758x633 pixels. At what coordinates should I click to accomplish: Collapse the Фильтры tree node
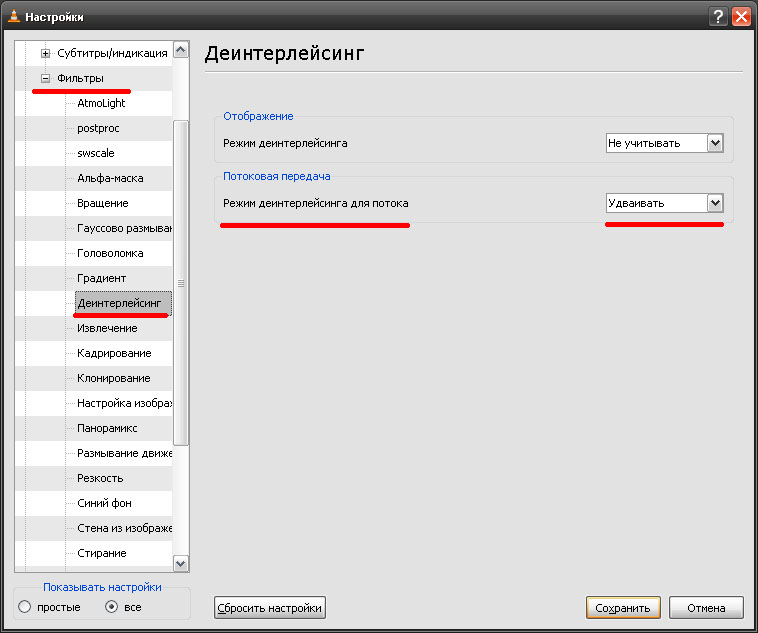click(45, 78)
